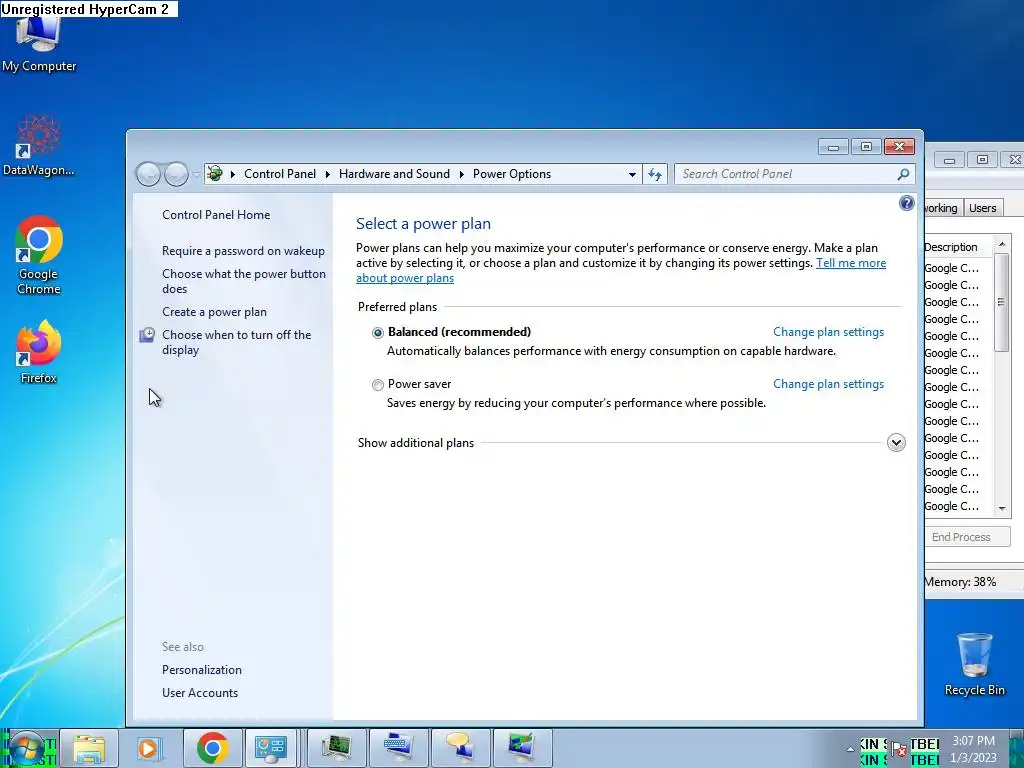Image resolution: width=1024 pixels, height=768 pixels.
Task: Click End Process in Task Manager
Action: coord(967,537)
